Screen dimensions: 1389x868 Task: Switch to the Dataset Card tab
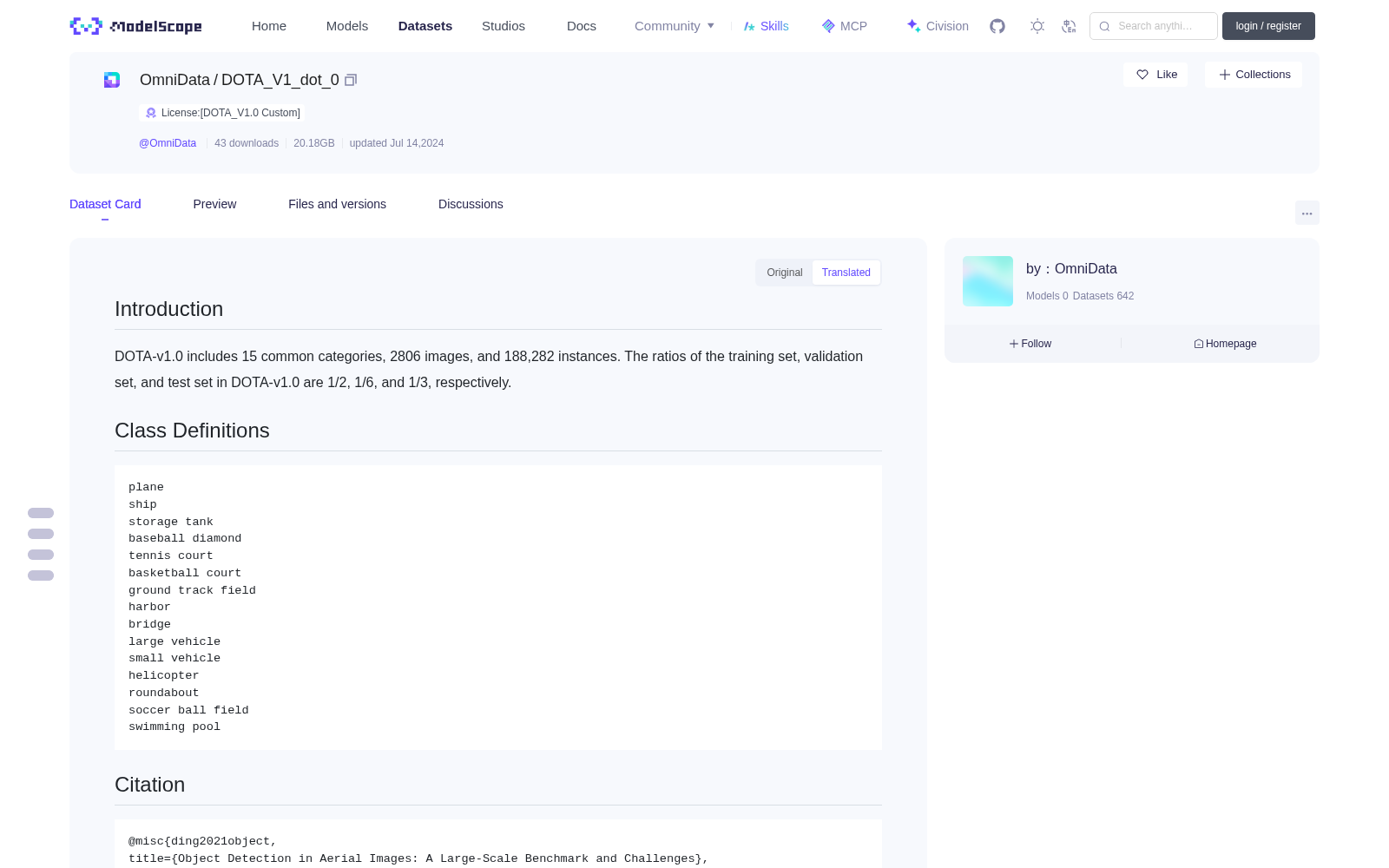pos(105,204)
